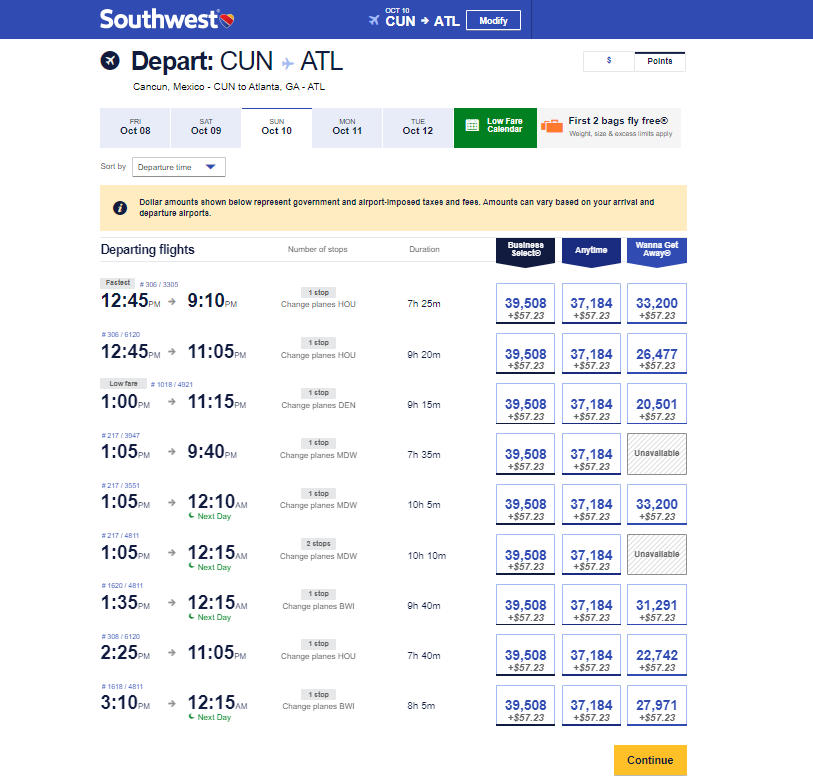Click the Change planes HOU link on the first flight
This screenshot has height=779, width=813.
317,304
